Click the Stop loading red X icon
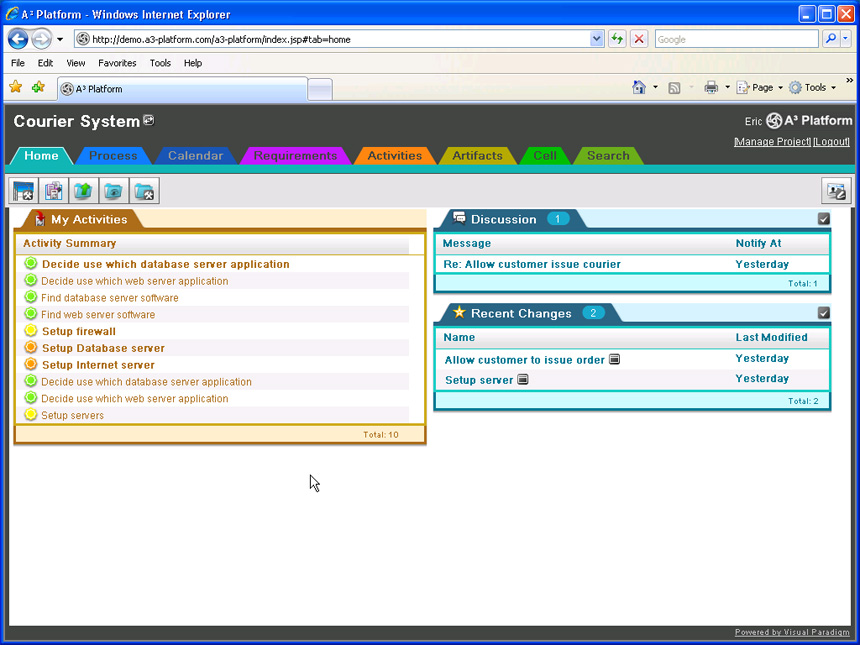Image resolution: width=860 pixels, height=645 pixels. tap(639, 39)
